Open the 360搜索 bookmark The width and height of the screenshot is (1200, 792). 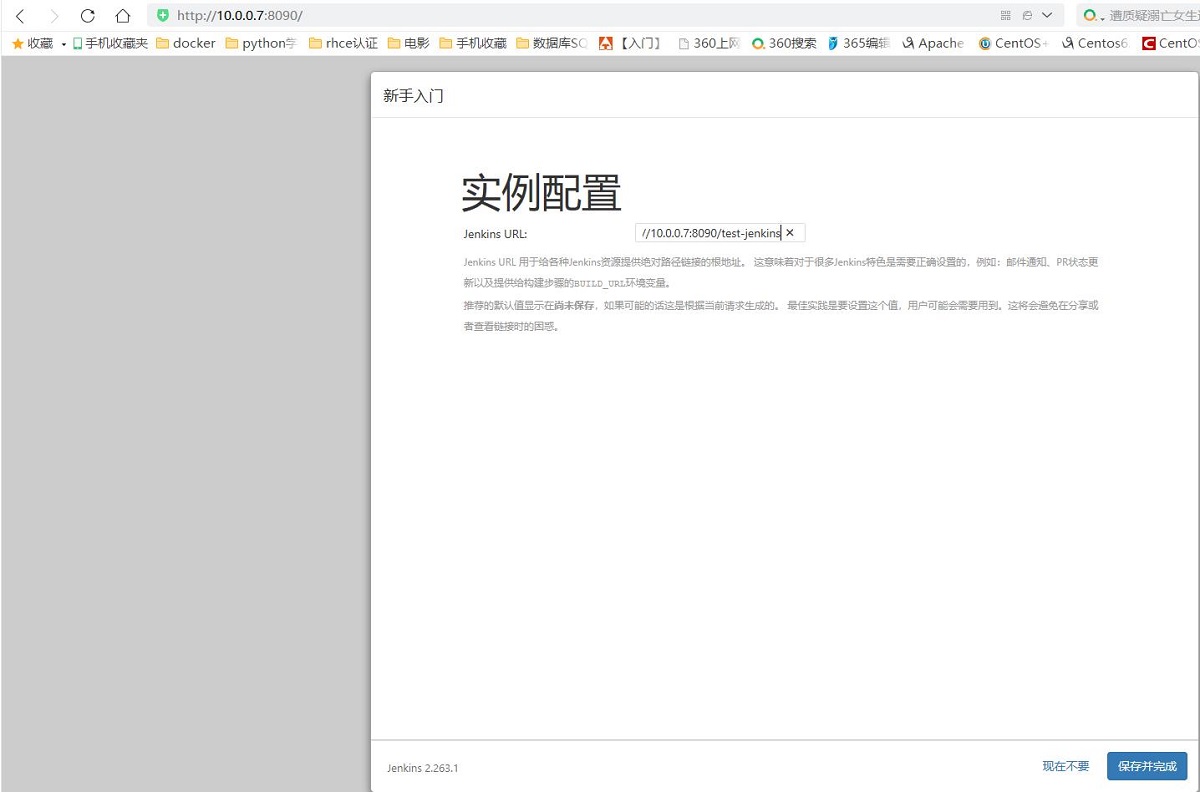click(x=784, y=43)
